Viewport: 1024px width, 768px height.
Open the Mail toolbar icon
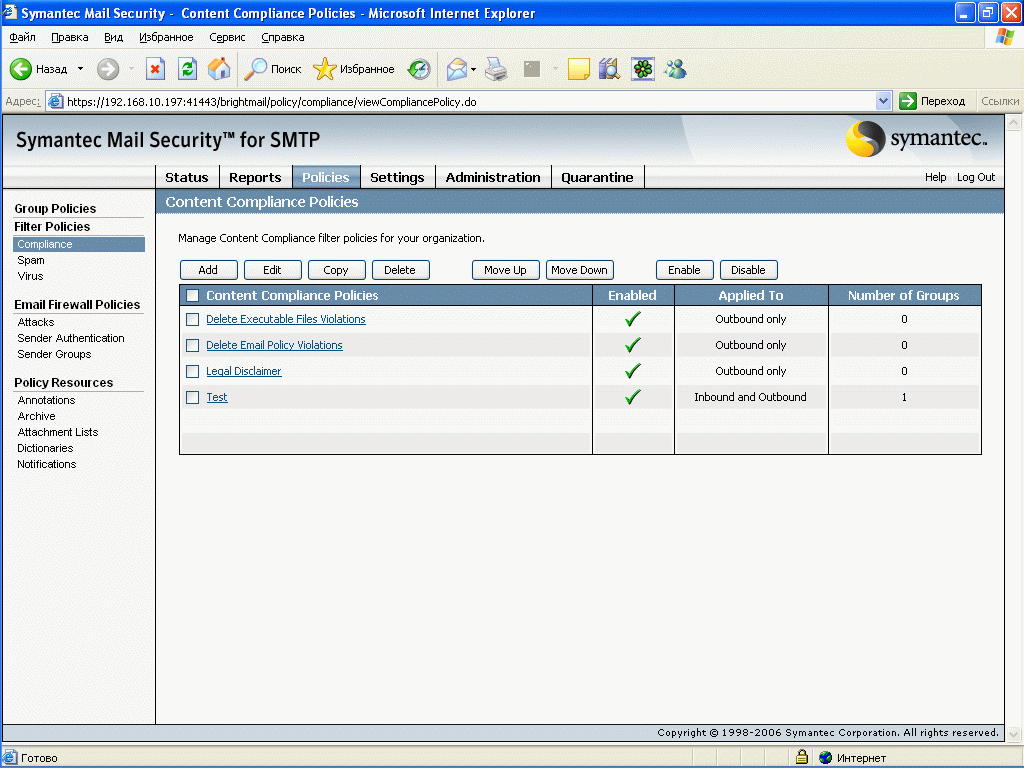pyautogui.click(x=457, y=69)
